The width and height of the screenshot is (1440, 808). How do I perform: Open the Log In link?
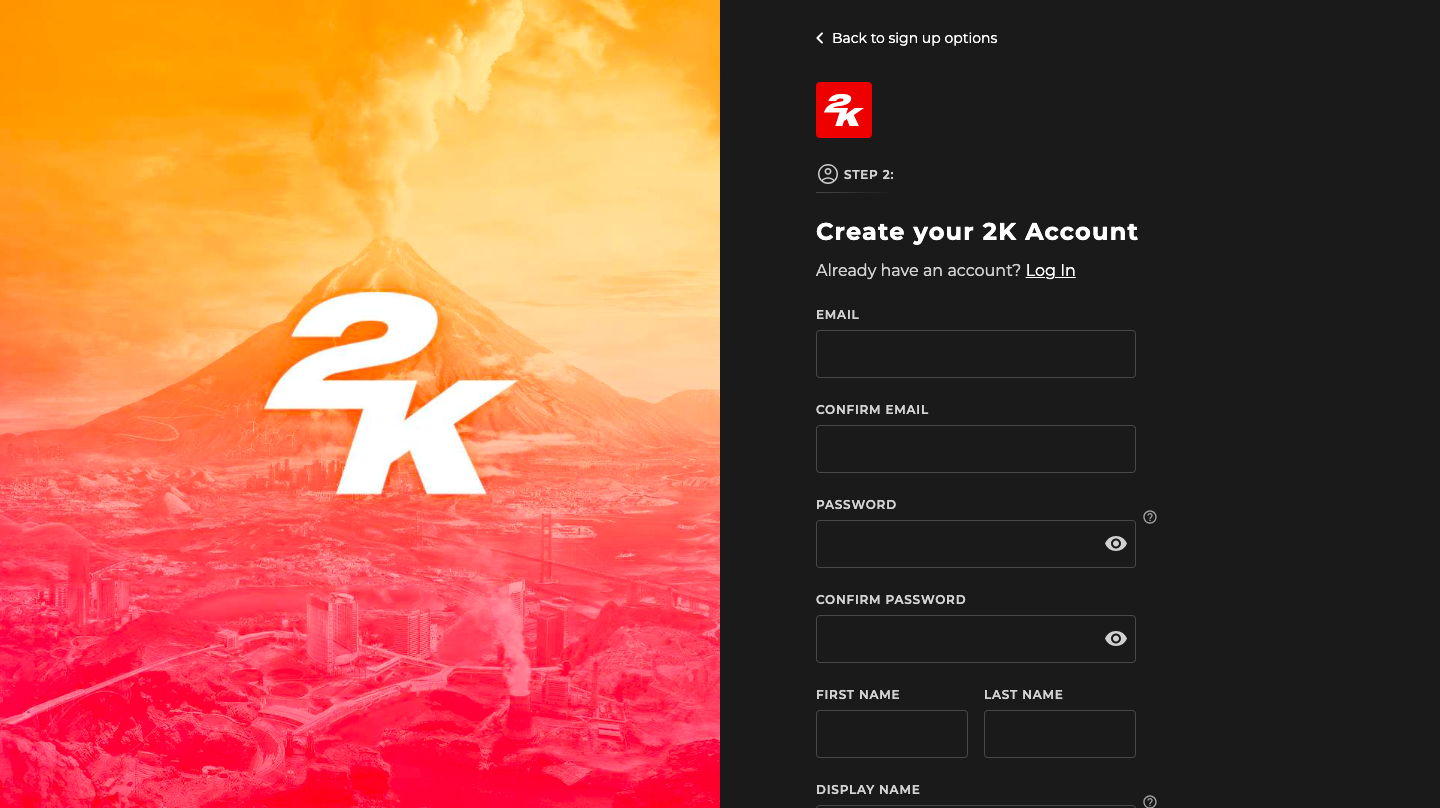(1050, 271)
